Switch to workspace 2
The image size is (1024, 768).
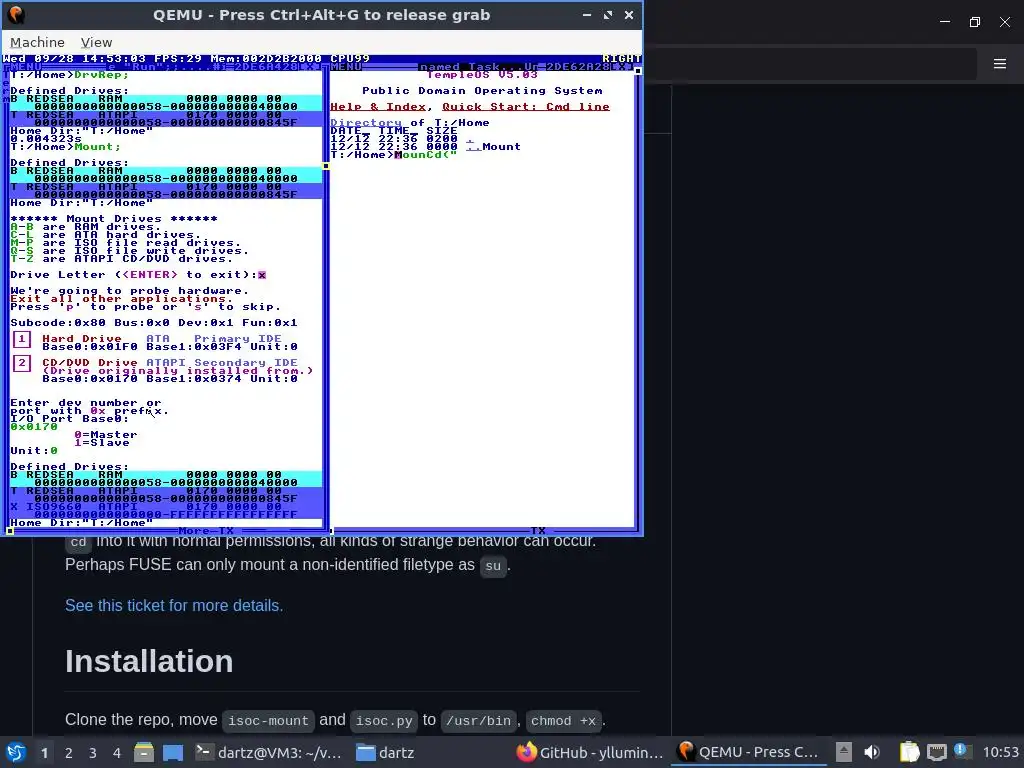pos(69,753)
